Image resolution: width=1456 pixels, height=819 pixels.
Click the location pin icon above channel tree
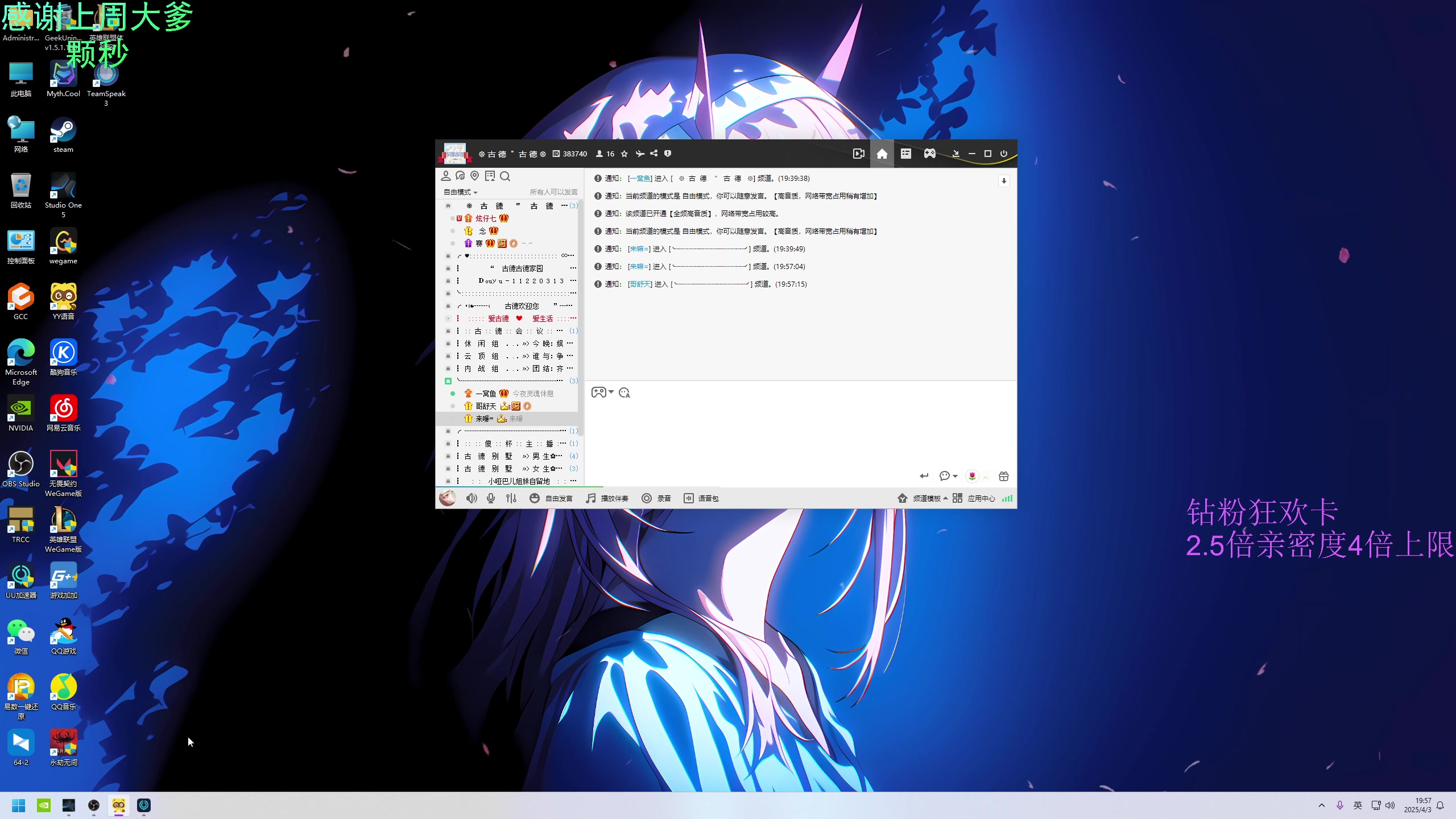pos(475,176)
